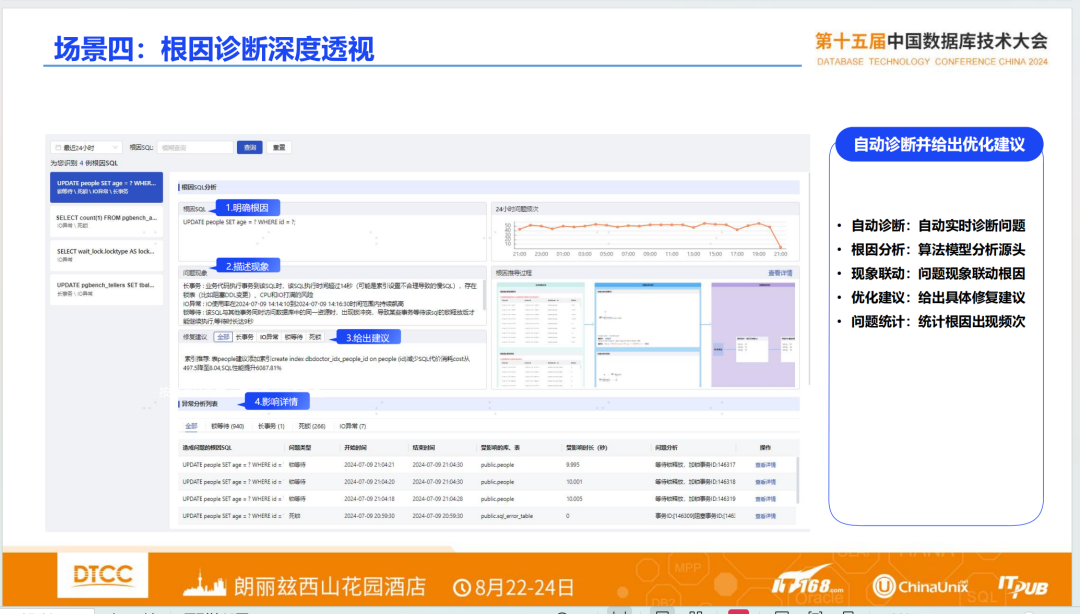Switch to 长事务 (1) tab
The image size is (1080, 614).
271,426
